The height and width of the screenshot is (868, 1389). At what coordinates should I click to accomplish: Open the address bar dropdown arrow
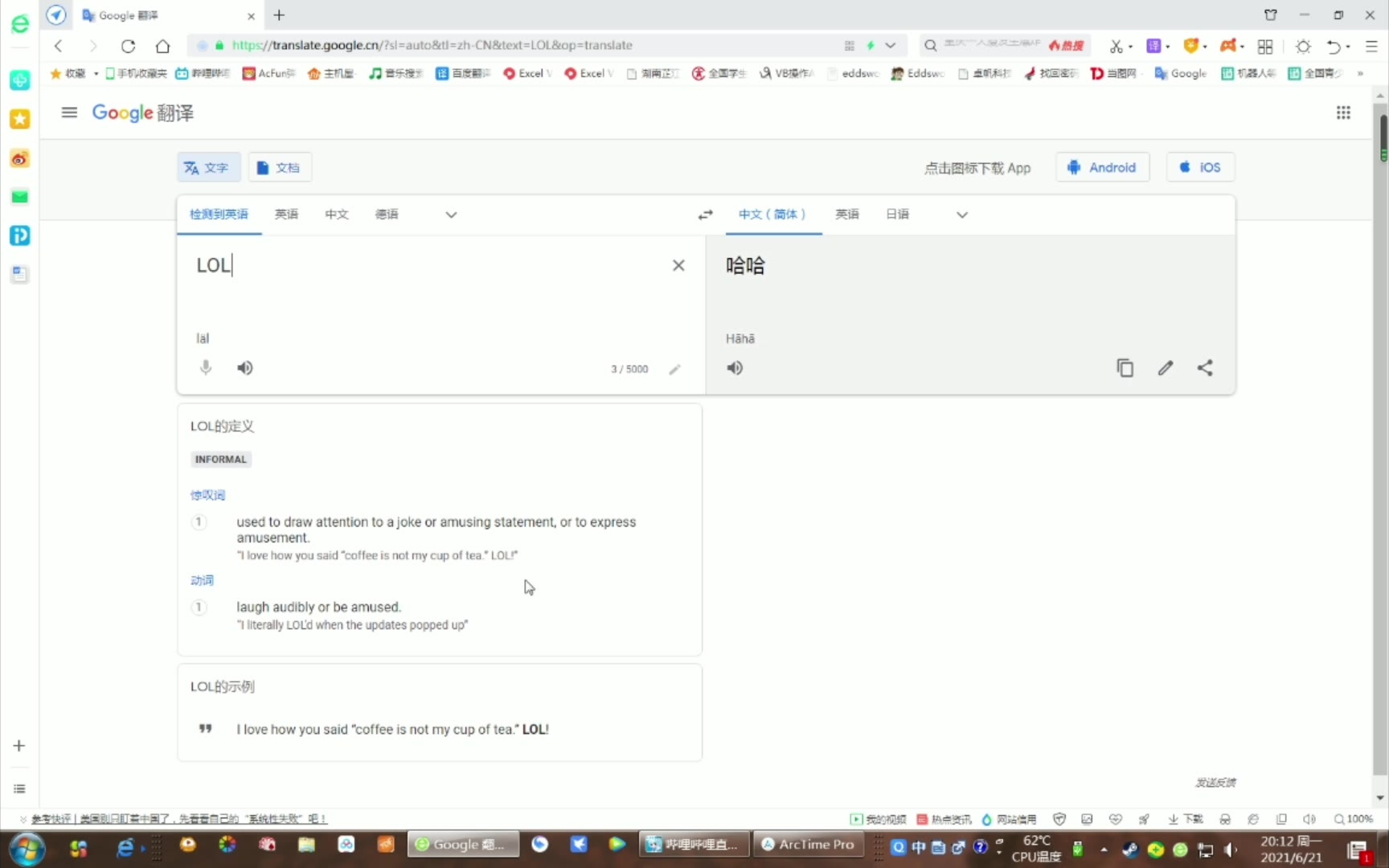click(891, 46)
